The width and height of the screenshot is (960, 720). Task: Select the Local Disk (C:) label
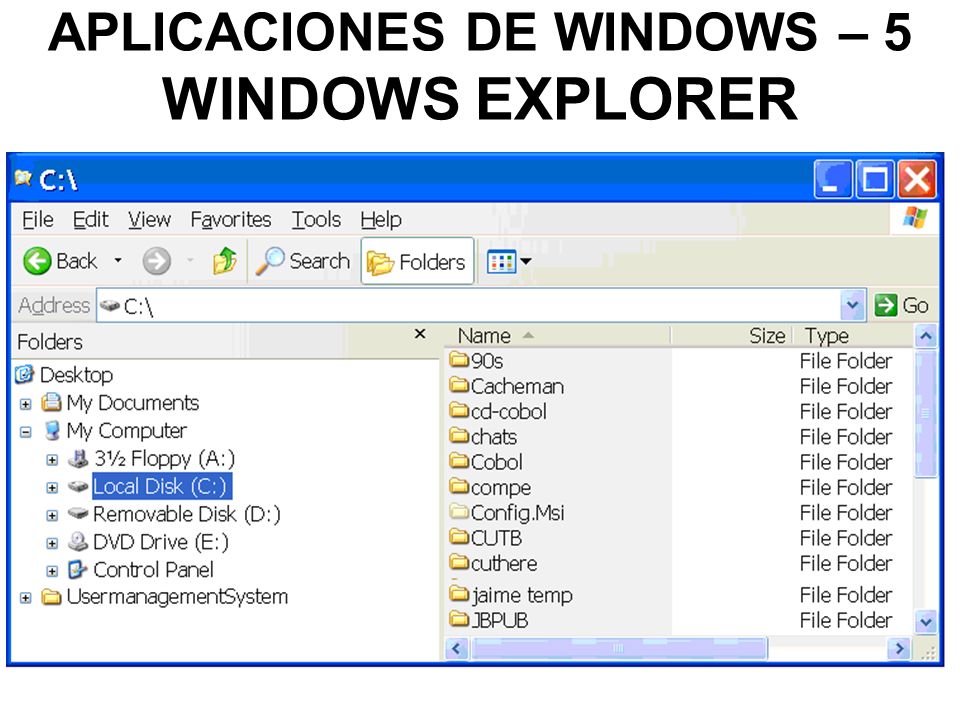[x=162, y=487]
